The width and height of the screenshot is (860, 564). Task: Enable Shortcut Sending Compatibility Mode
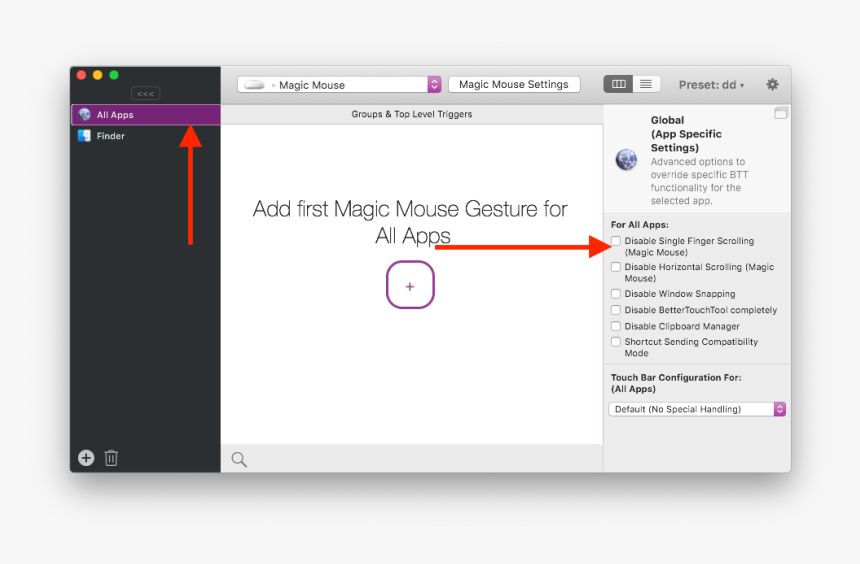[x=616, y=342]
